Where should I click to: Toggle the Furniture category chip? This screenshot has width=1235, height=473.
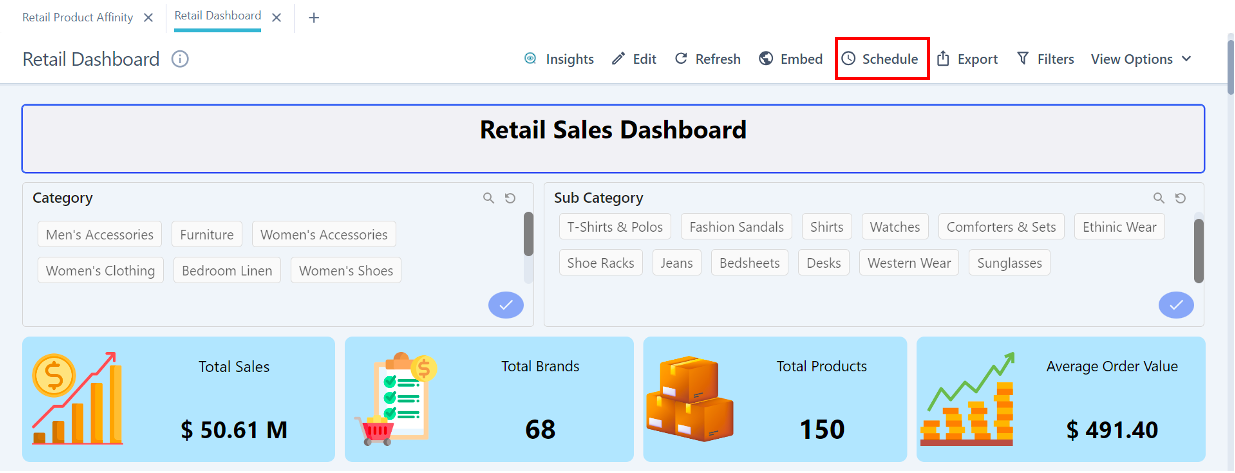click(207, 235)
